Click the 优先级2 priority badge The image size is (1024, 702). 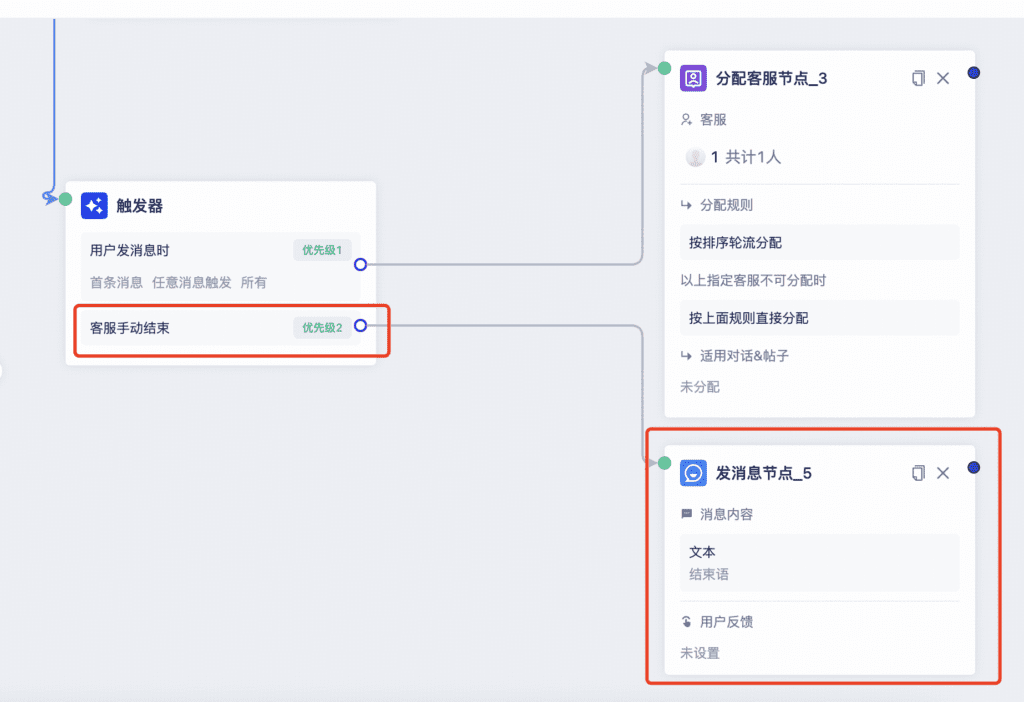pyautogui.click(x=322, y=328)
